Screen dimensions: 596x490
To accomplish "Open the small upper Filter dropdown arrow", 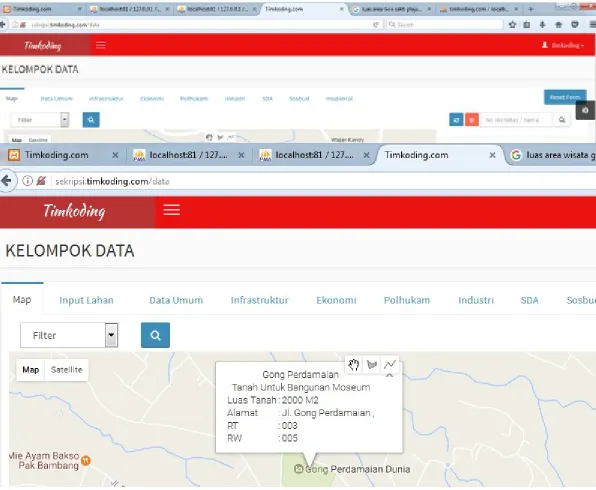I will (65, 120).
